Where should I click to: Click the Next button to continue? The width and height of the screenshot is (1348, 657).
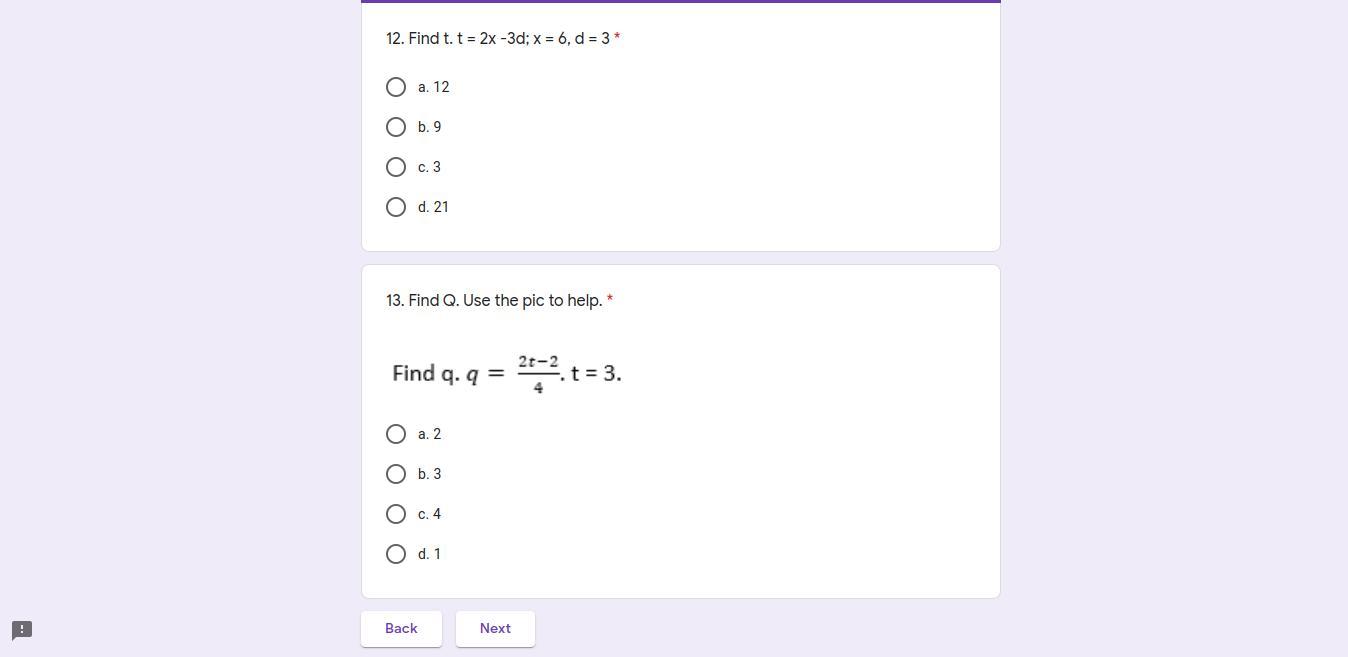click(x=495, y=629)
